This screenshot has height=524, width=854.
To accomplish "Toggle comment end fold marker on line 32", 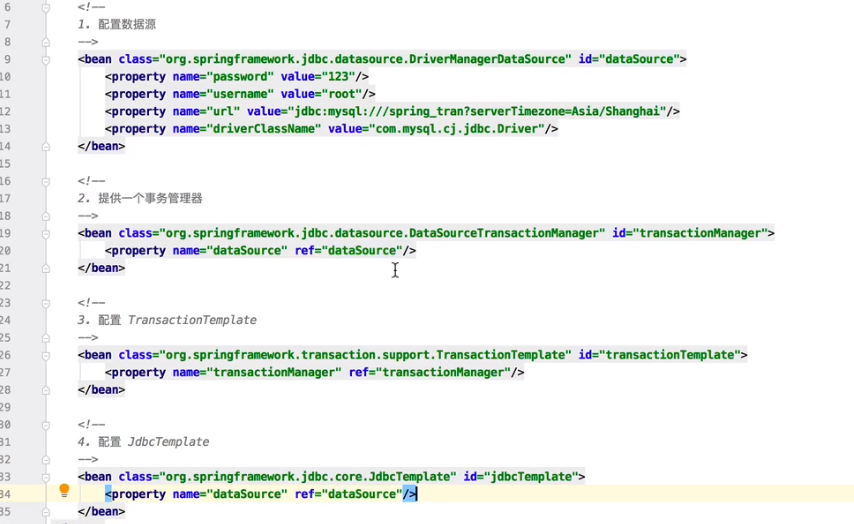I will (46, 460).
